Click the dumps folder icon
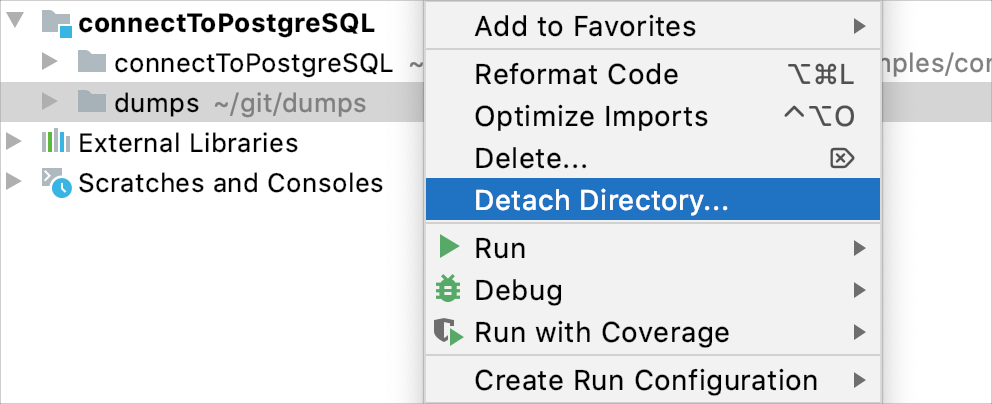 pyautogui.click(x=92, y=103)
